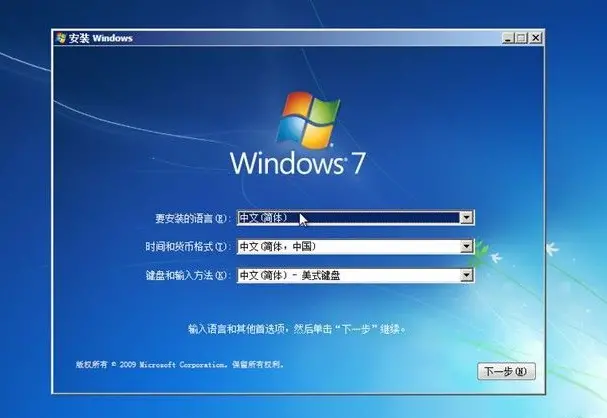The height and width of the screenshot is (418, 607).
Task: Click the 中文(简体，中国) format field
Action: pyautogui.click(x=355, y=247)
